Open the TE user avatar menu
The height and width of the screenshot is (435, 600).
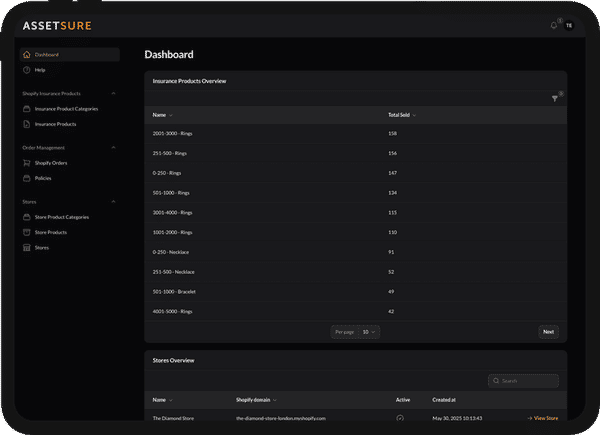pos(569,26)
